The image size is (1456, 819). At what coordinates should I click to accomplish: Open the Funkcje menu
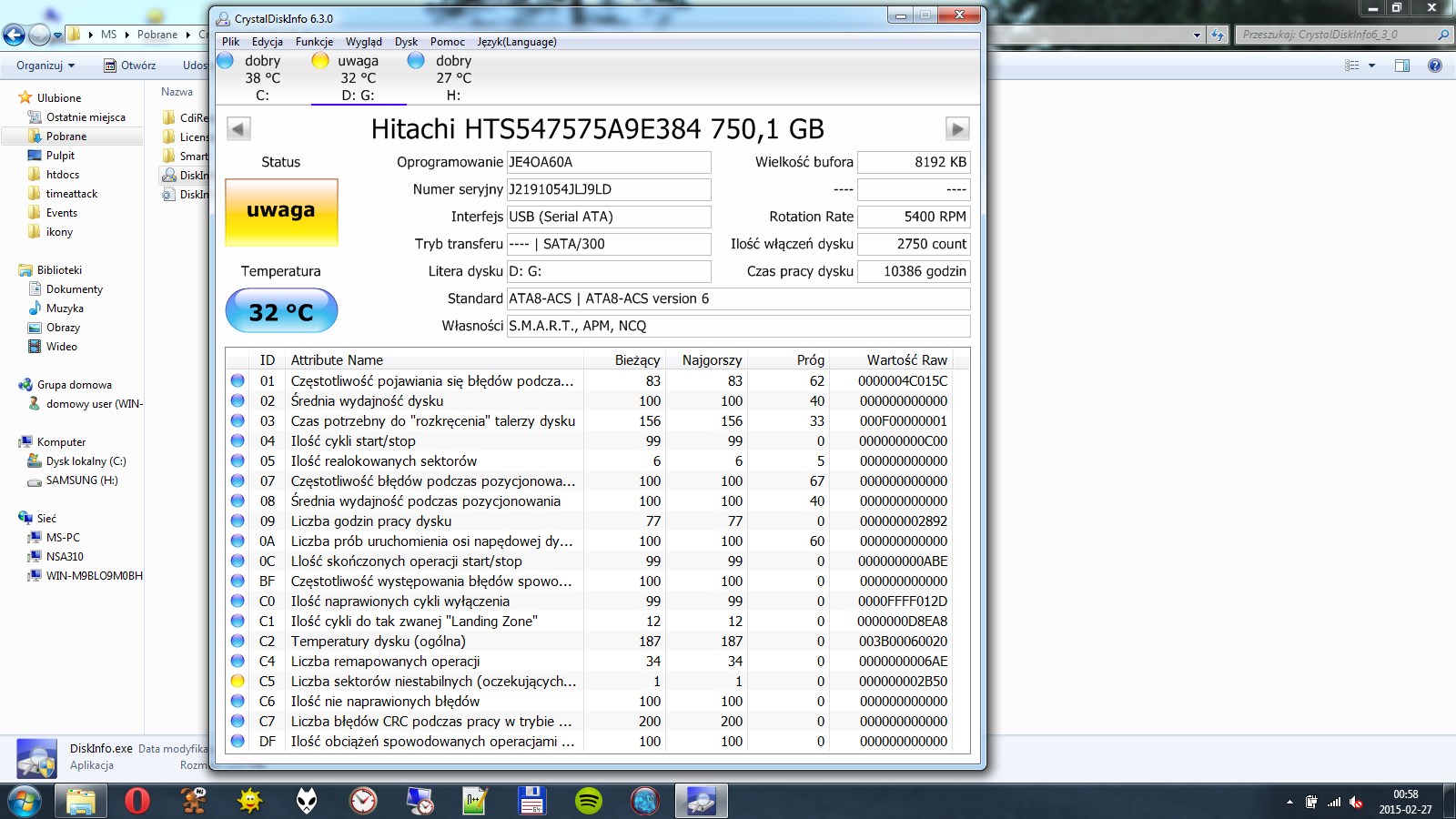point(314,42)
